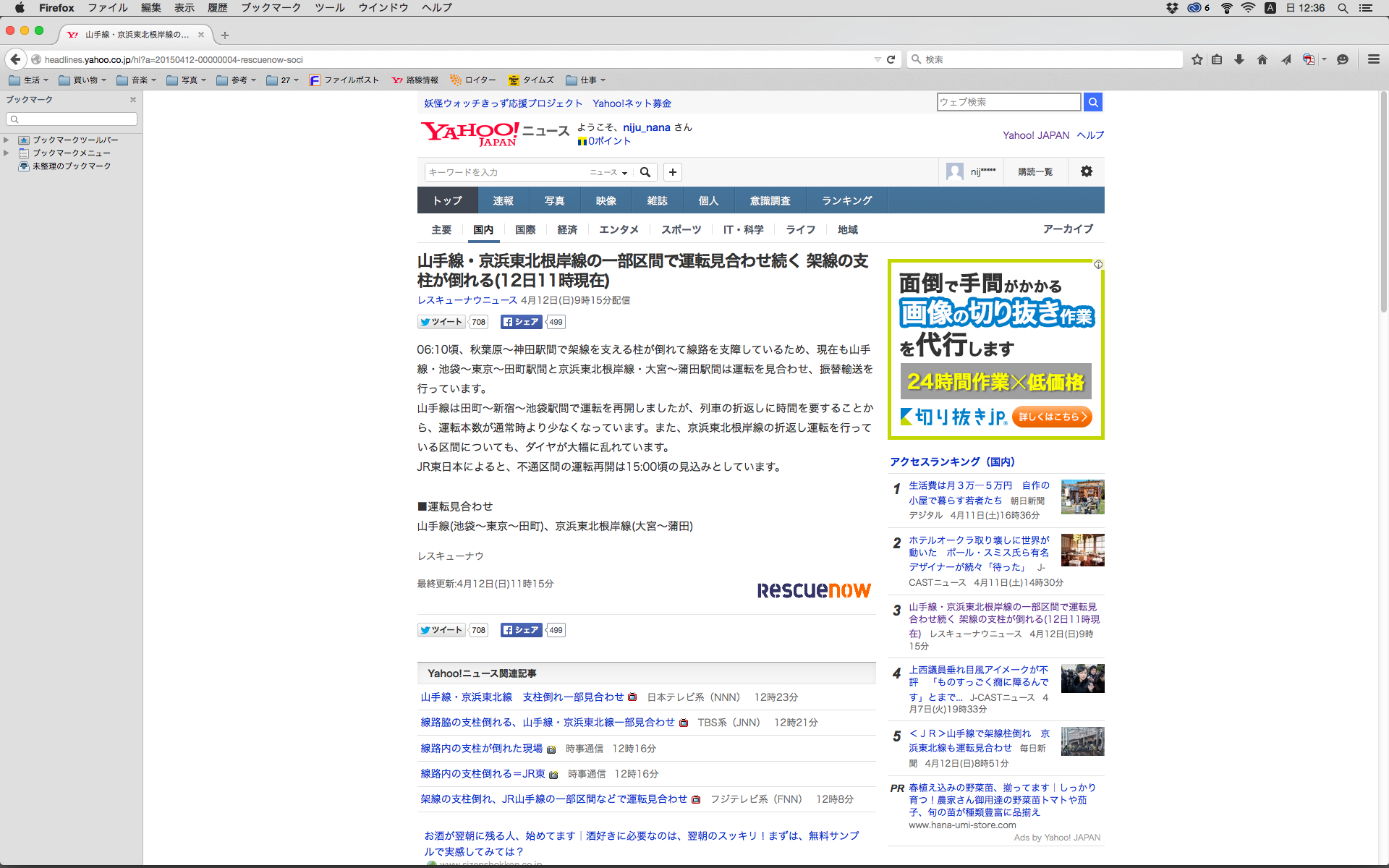The height and width of the screenshot is (868, 1389).
Task: Switch to the 経済 category tab
Action: 567,229
